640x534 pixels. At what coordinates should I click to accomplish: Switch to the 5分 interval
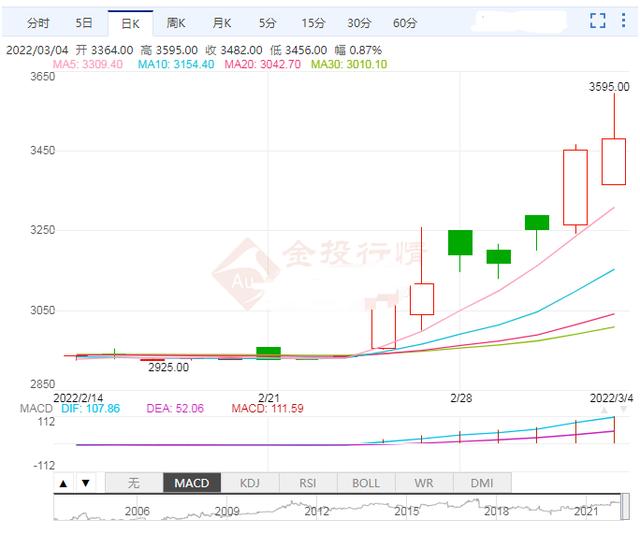(x=267, y=22)
